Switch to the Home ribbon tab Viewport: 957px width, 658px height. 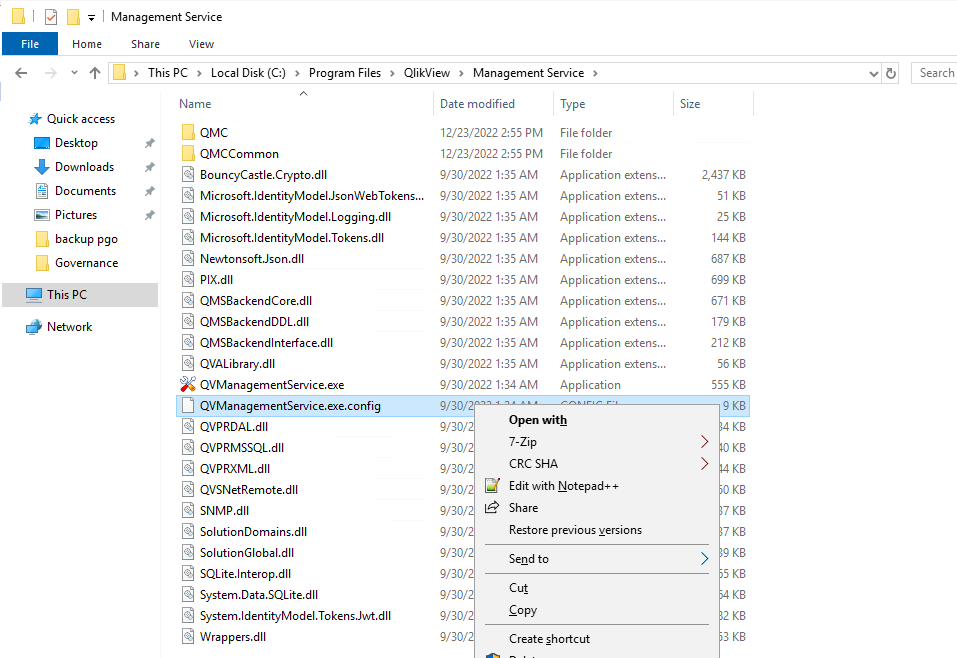pyautogui.click(x=87, y=44)
